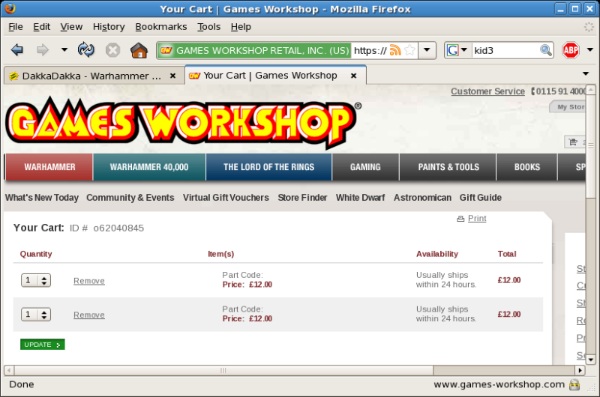
Task: Open the list all tabs dropdown
Action: point(586,74)
